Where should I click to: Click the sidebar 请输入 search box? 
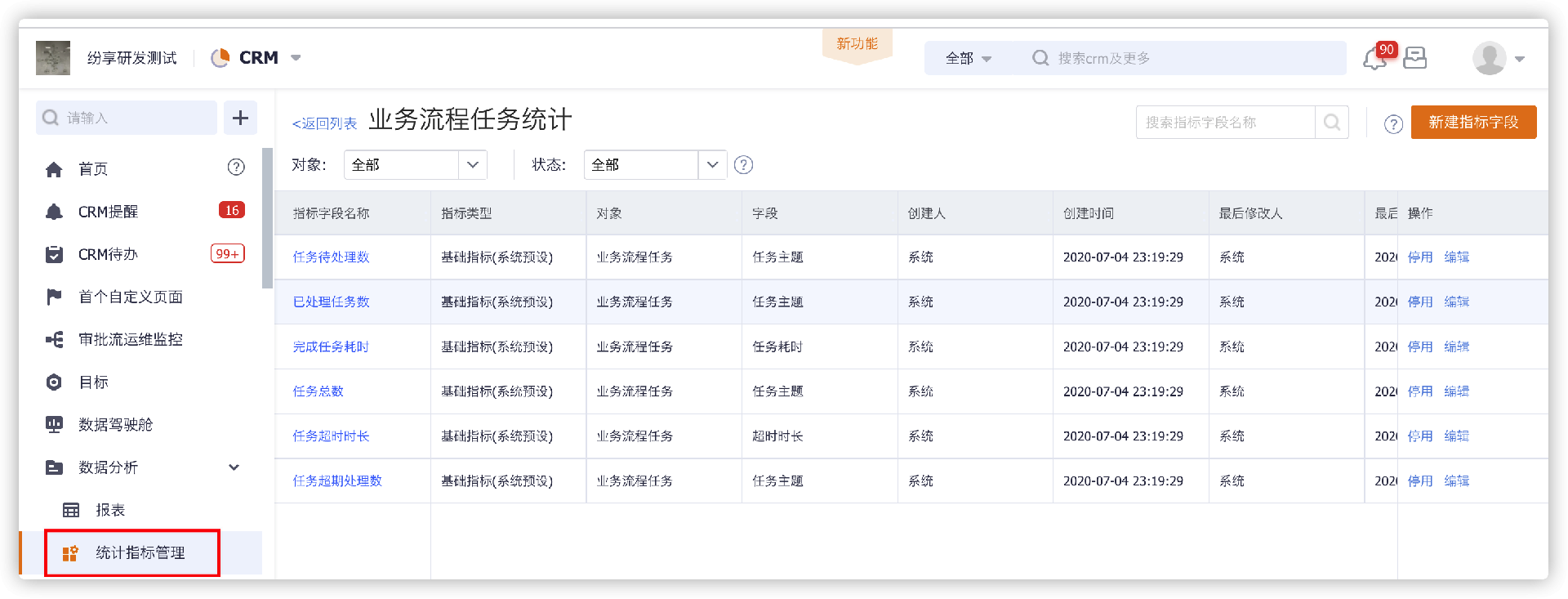pos(127,118)
